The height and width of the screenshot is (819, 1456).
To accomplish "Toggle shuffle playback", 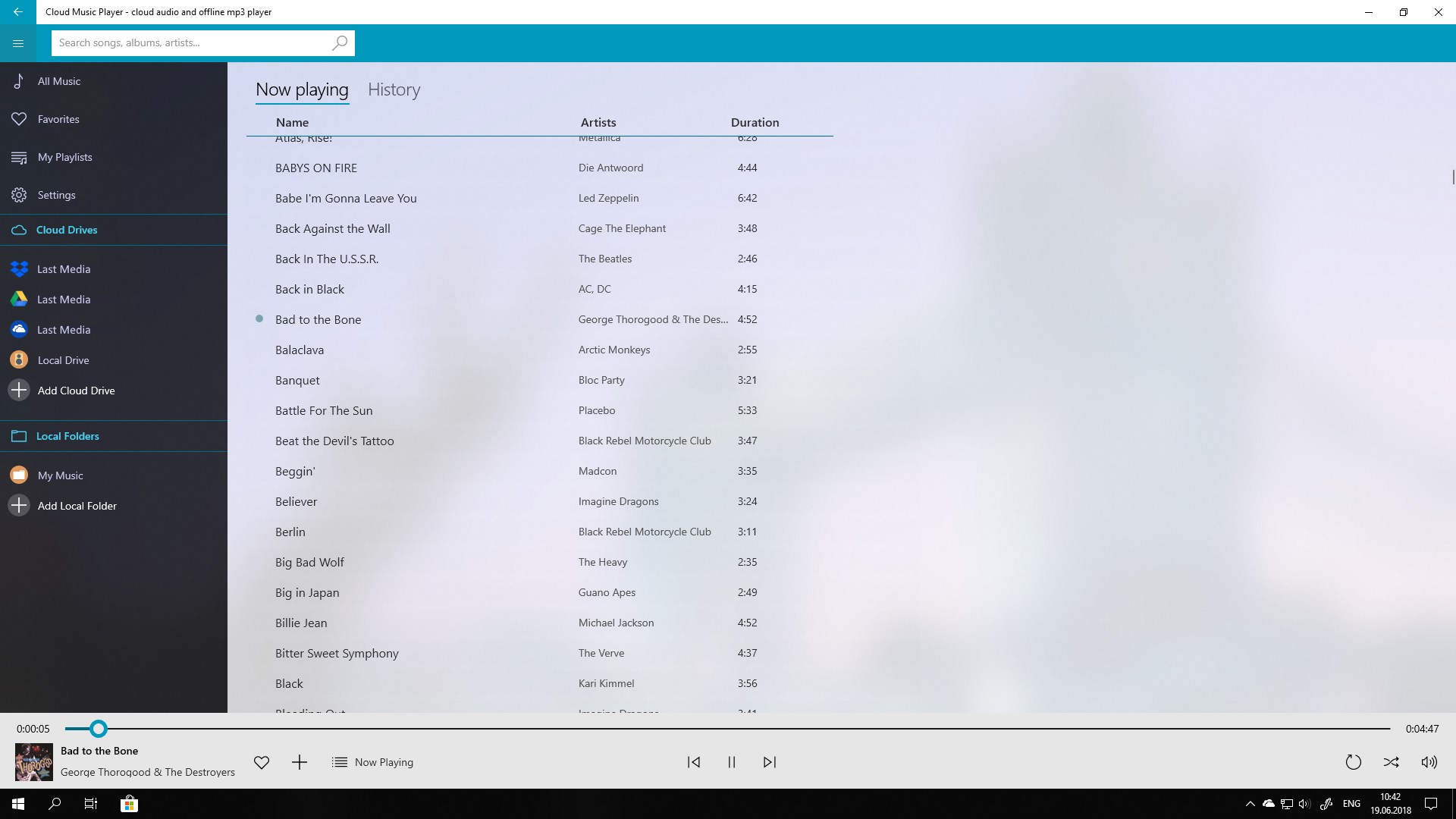I will pyautogui.click(x=1391, y=762).
